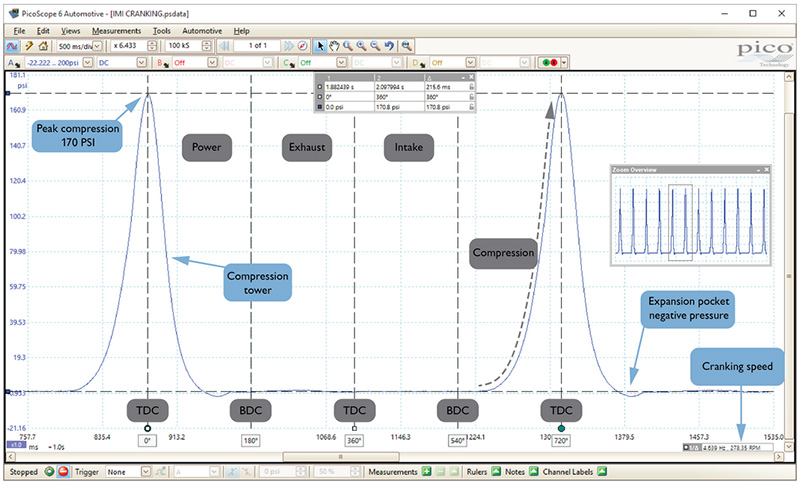Show Rulers legend icon

[x=496, y=472]
